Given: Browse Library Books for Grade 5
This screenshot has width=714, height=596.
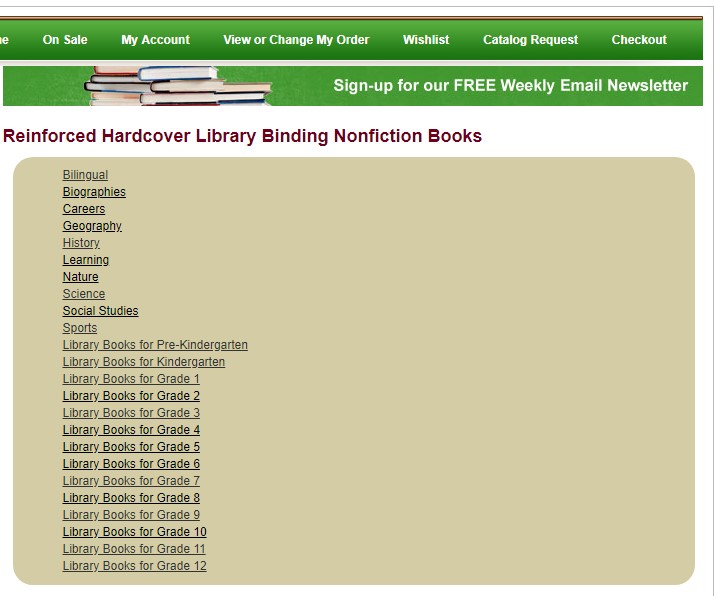Looking at the screenshot, I should pos(131,447).
